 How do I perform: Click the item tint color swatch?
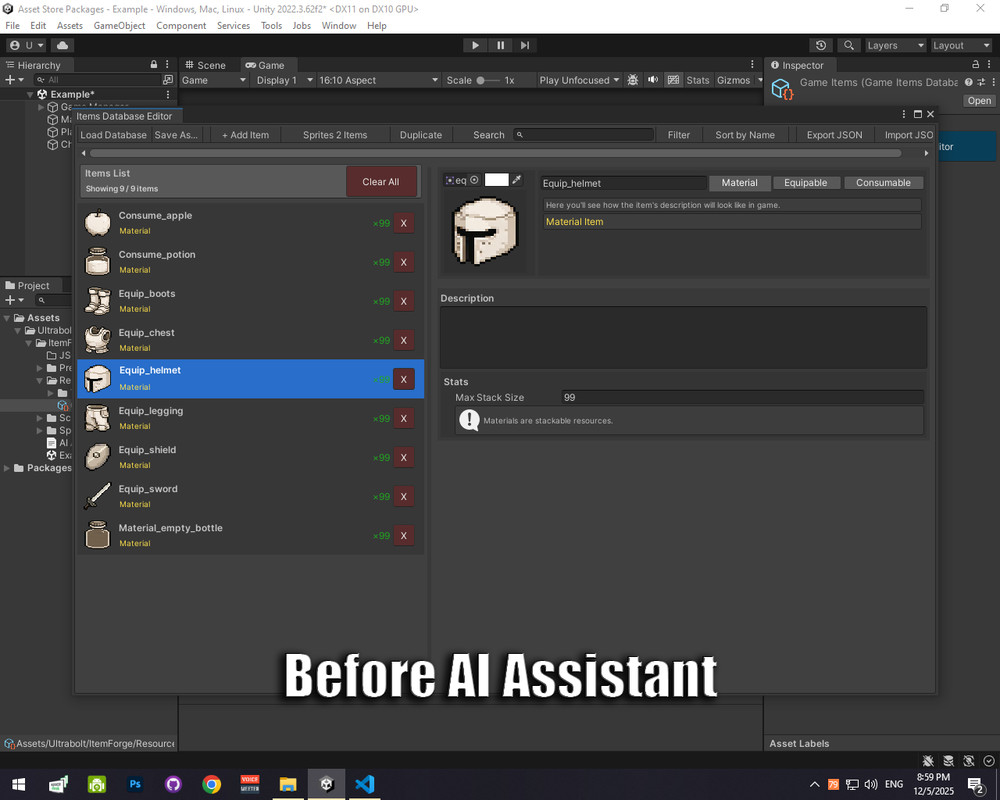coord(496,180)
